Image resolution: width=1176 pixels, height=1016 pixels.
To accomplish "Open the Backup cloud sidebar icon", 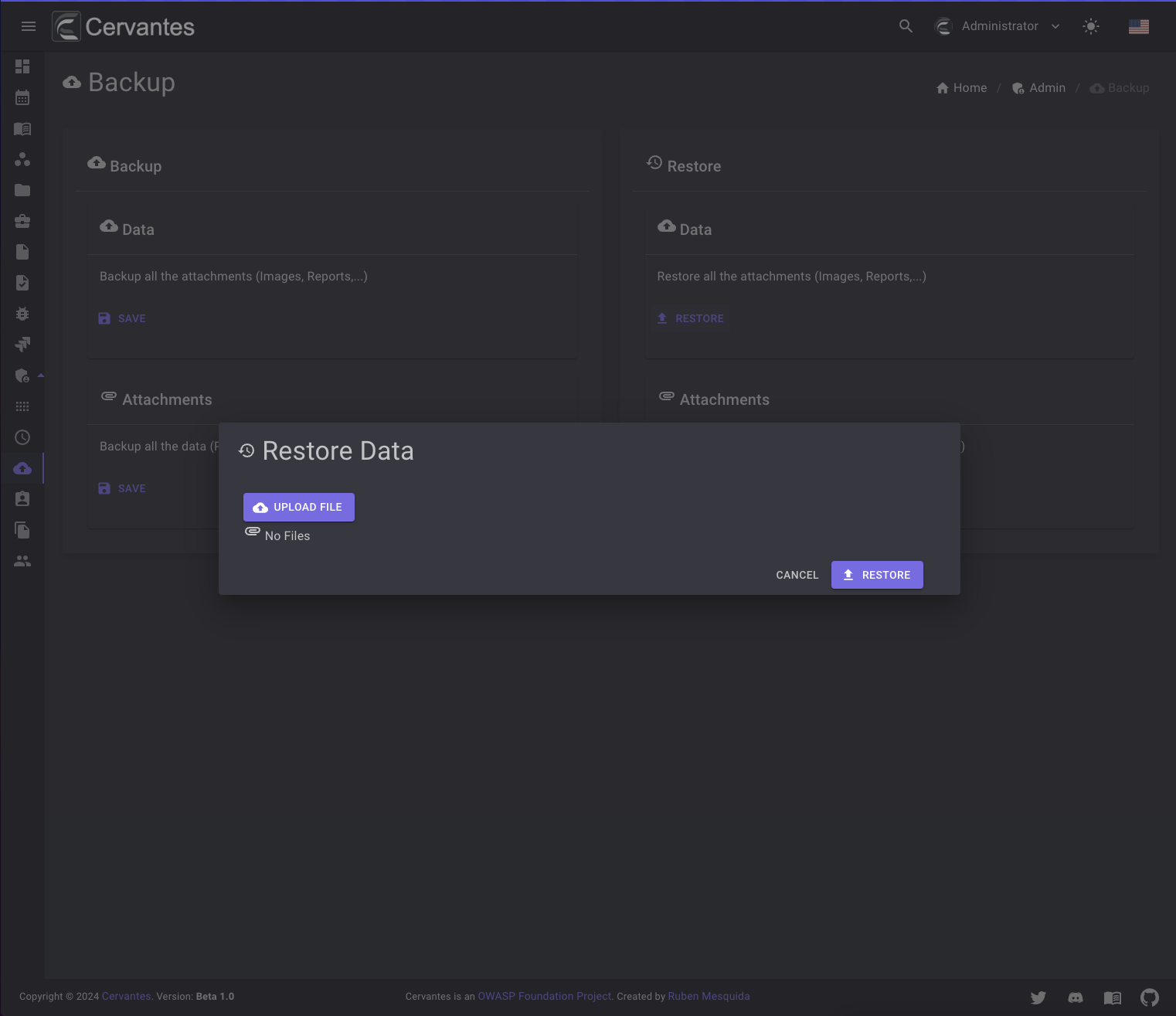I will point(22,468).
